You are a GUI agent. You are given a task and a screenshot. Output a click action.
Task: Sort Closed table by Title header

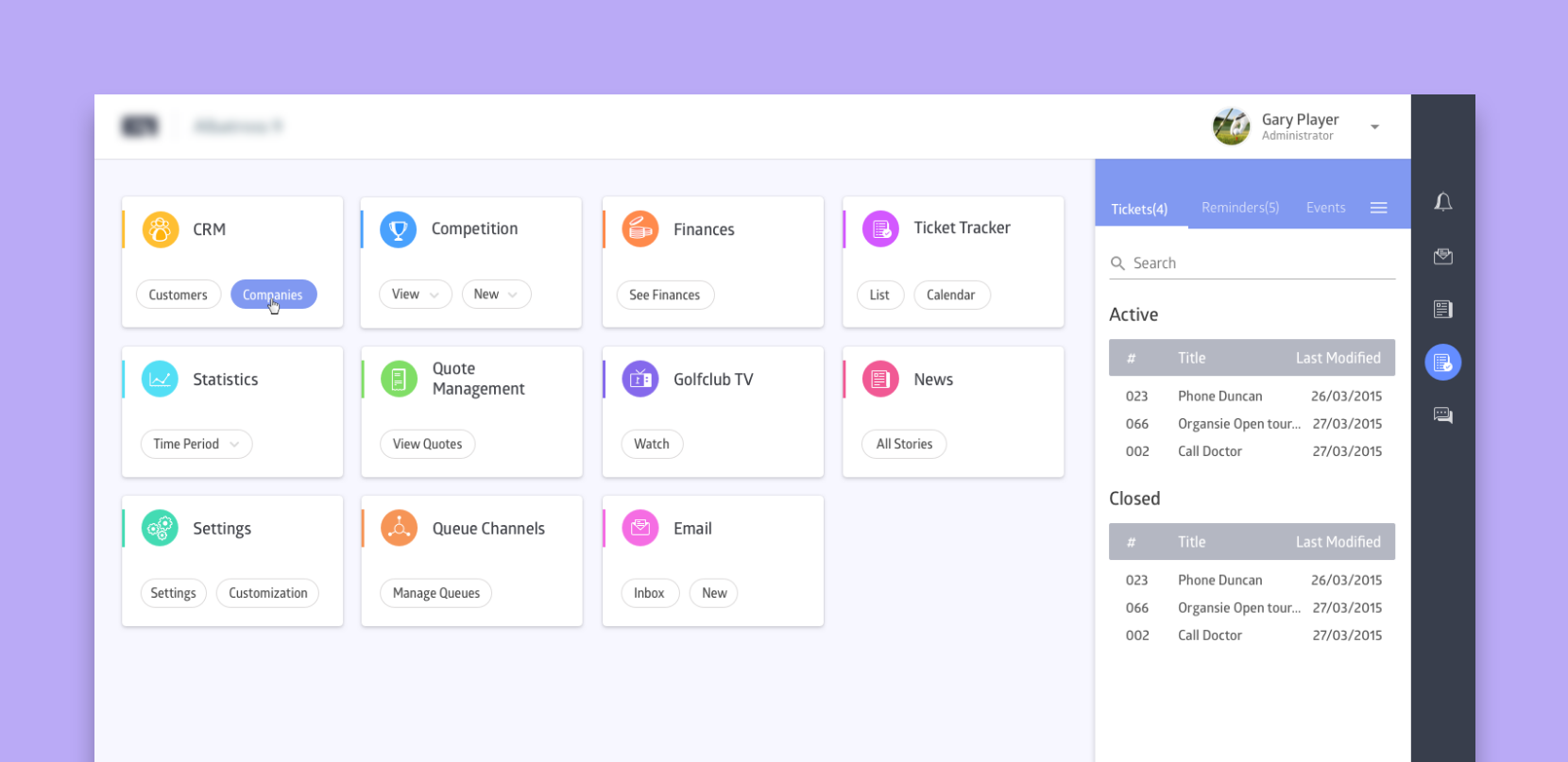(x=1192, y=542)
